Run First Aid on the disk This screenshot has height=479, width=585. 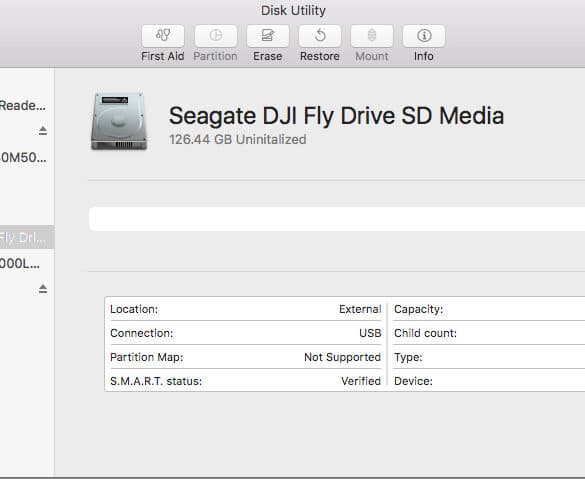tap(163, 36)
